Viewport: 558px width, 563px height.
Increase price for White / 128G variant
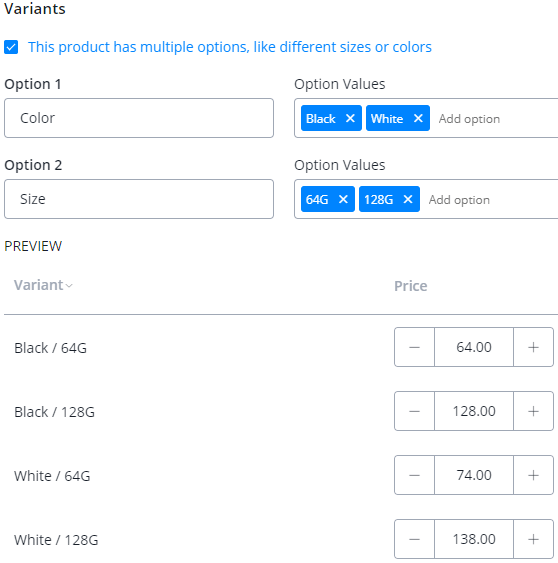(x=533, y=539)
